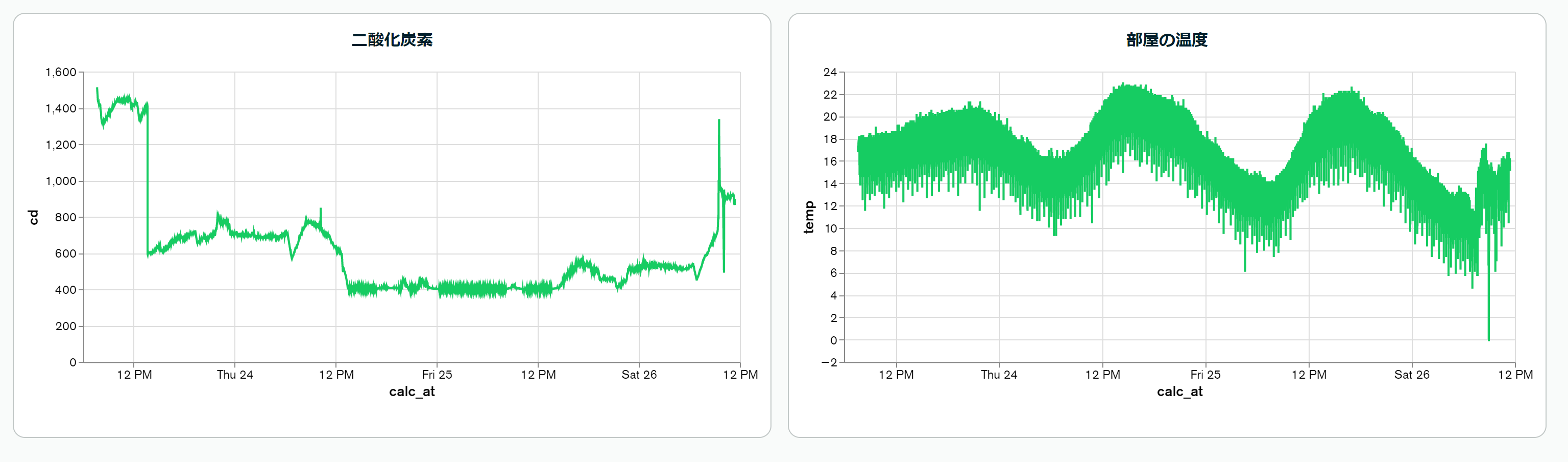Click the 20 value on temp axis
Image resolution: width=1568 pixels, height=462 pixels.
tap(830, 117)
